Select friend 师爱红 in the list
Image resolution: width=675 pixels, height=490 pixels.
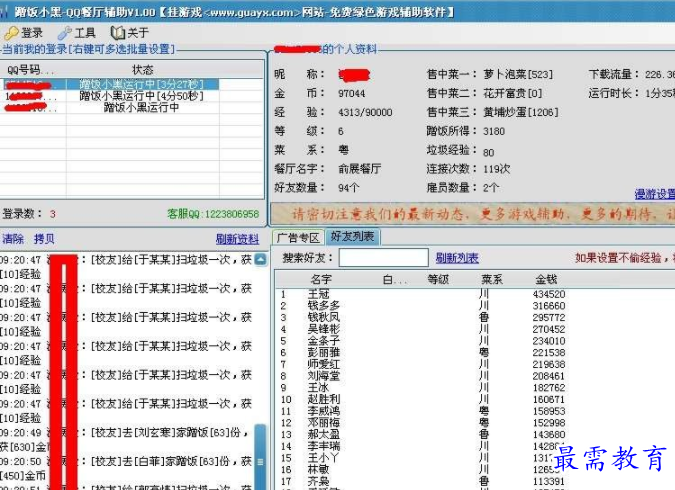(x=324, y=364)
